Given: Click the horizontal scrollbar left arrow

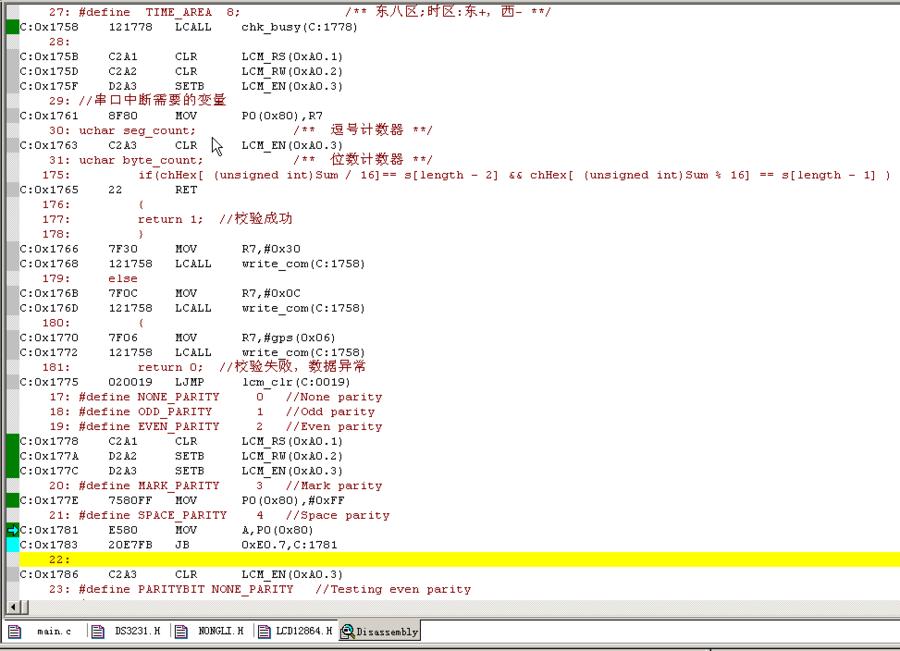Looking at the screenshot, I should (x=12, y=607).
